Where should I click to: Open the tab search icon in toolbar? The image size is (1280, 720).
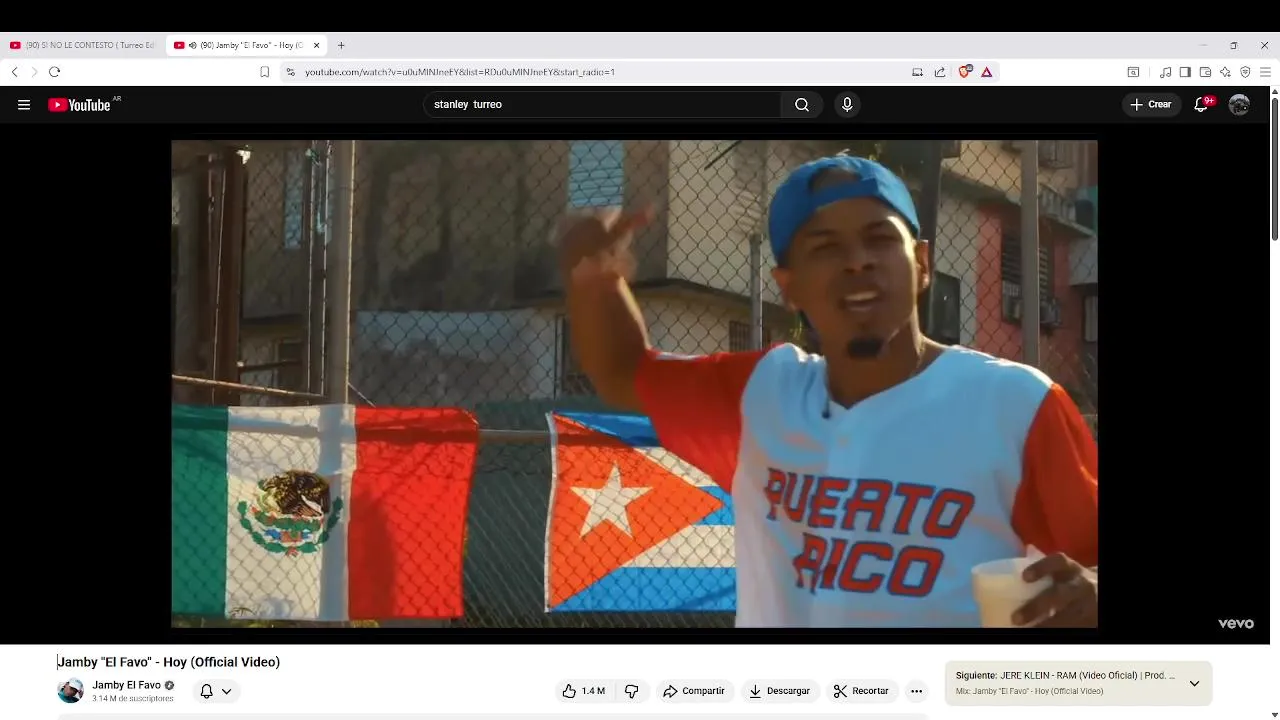(1133, 72)
